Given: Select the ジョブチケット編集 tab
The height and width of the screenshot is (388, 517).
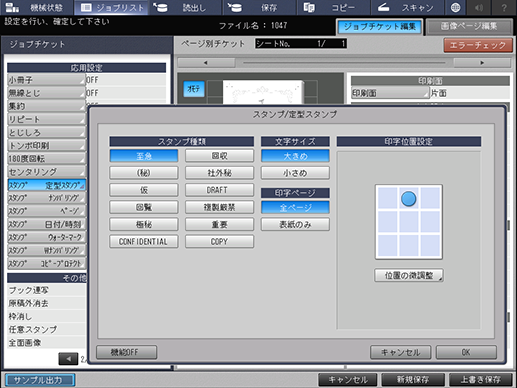Looking at the screenshot, I should (379, 27).
